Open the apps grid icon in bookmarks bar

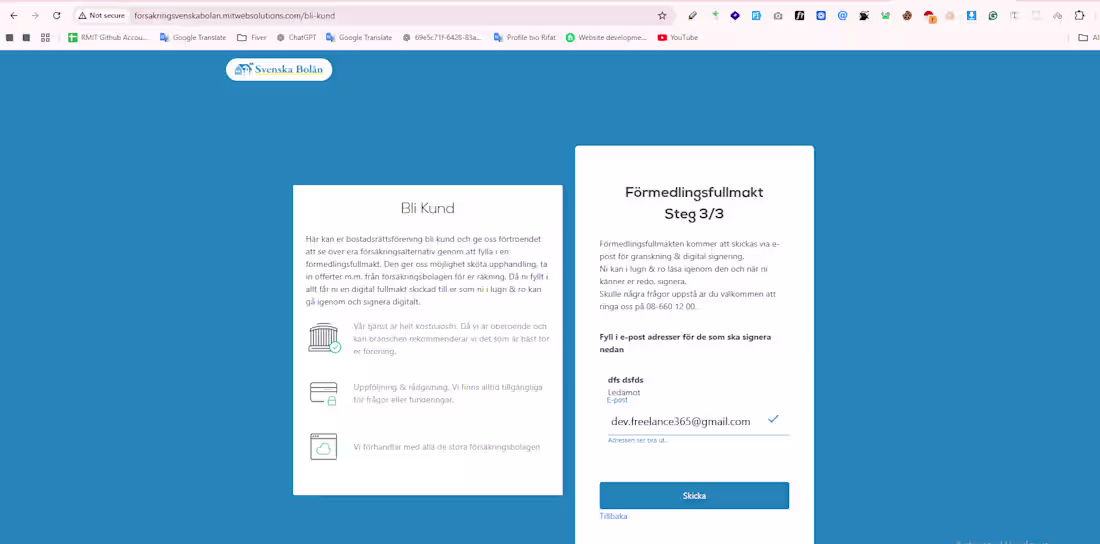46,37
